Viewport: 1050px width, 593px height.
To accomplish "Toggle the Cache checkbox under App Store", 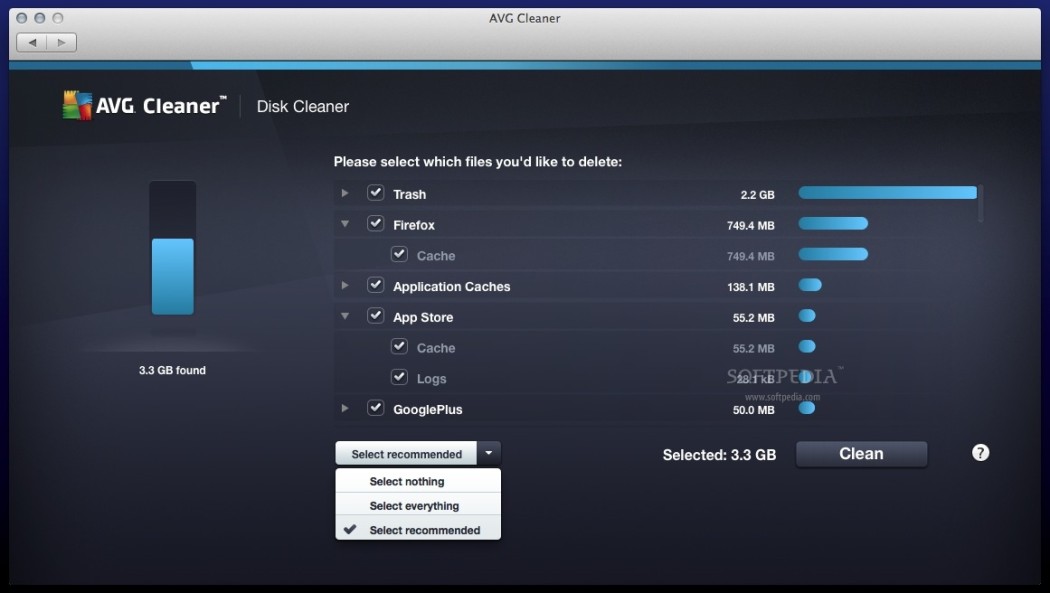I will (x=399, y=347).
